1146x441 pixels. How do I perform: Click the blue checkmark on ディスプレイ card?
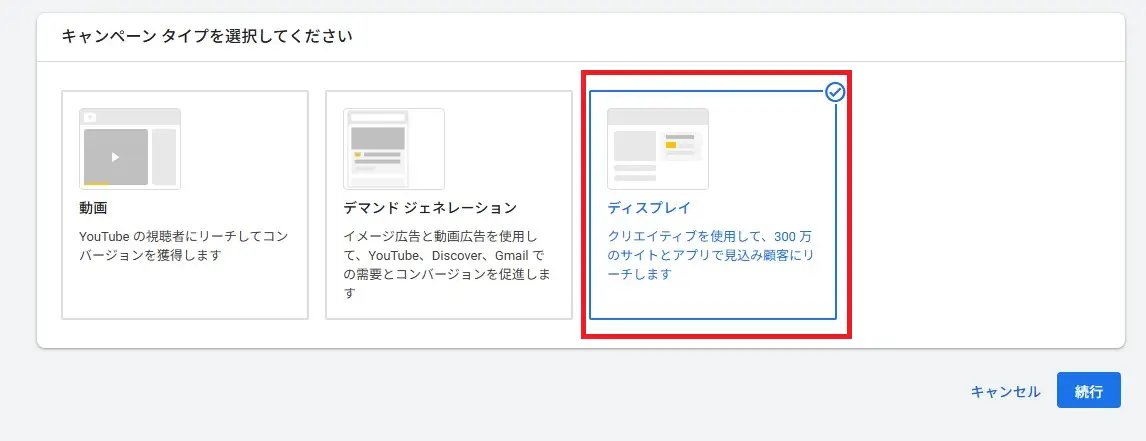coord(836,93)
